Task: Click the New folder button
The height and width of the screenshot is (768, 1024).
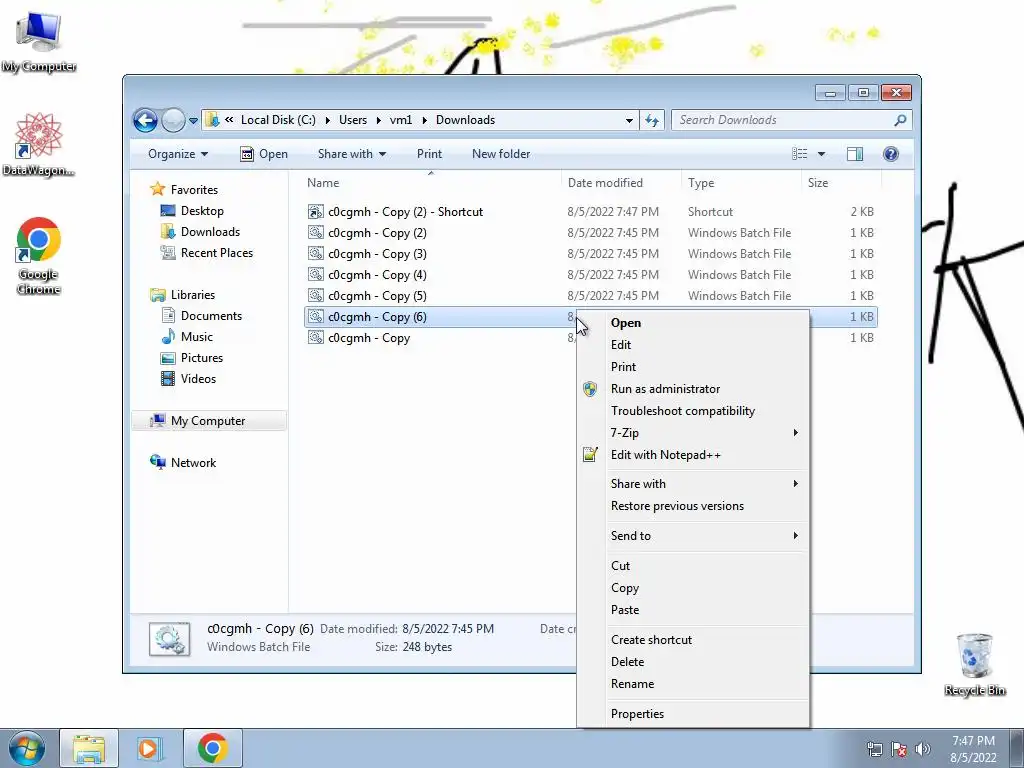Action: (x=501, y=154)
